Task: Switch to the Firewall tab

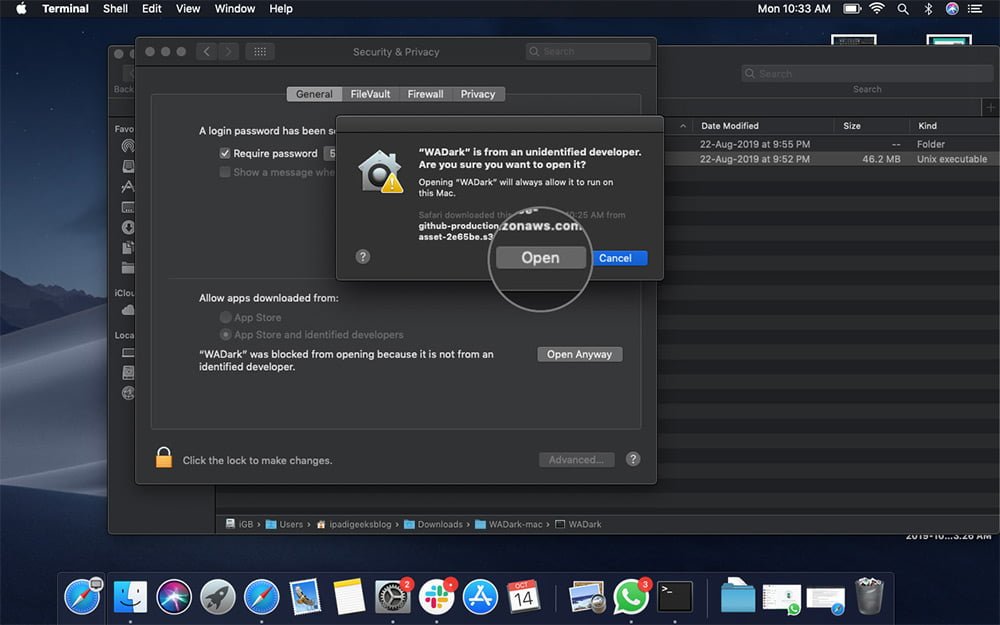Action: click(x=425, y=94)
